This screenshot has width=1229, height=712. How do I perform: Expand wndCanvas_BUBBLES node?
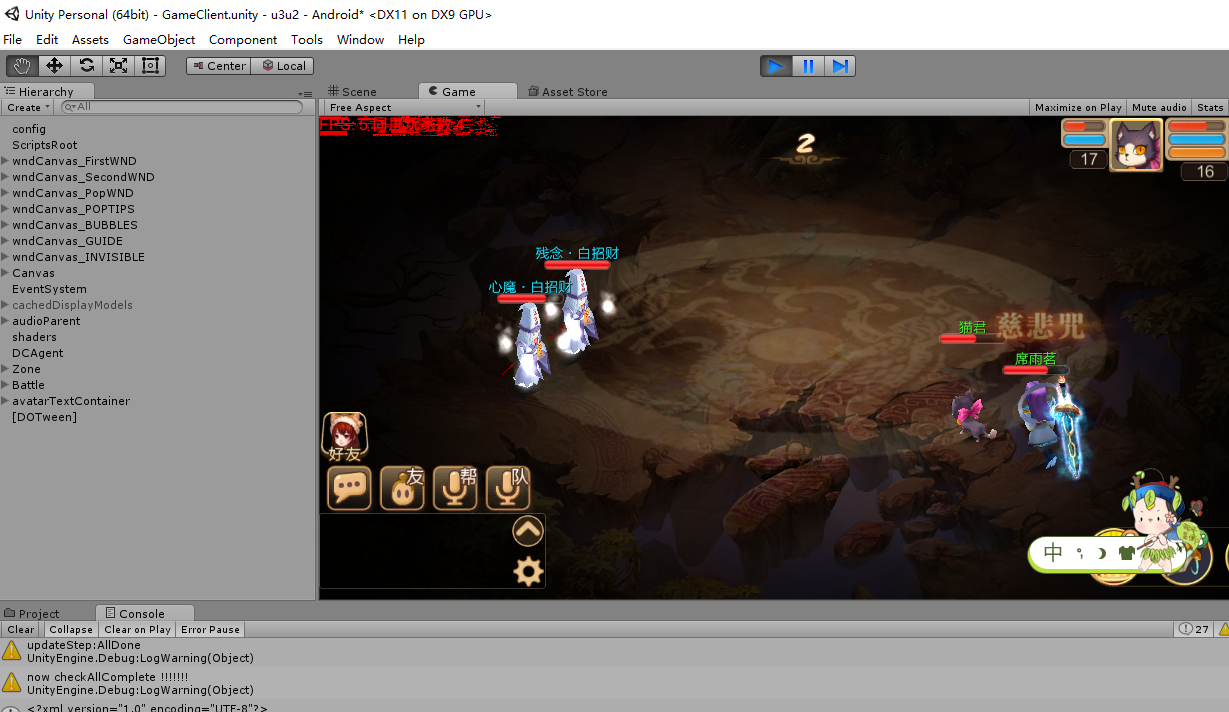(x=6, y=225)
